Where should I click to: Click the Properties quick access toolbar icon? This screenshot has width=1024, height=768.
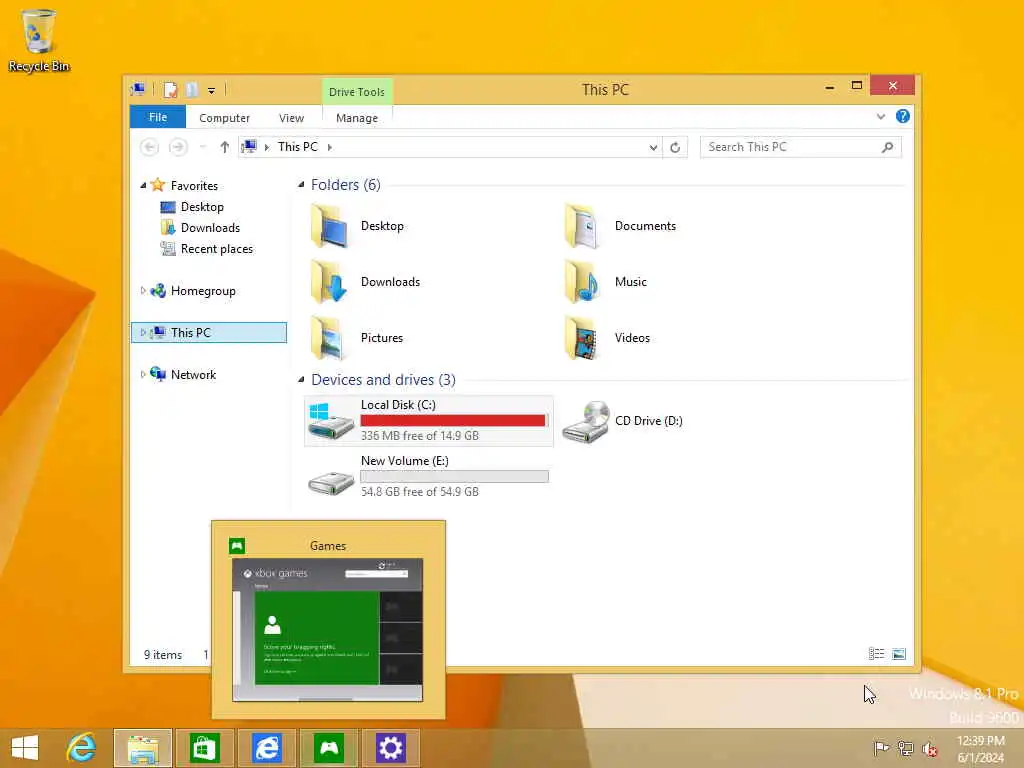point(170,90)
